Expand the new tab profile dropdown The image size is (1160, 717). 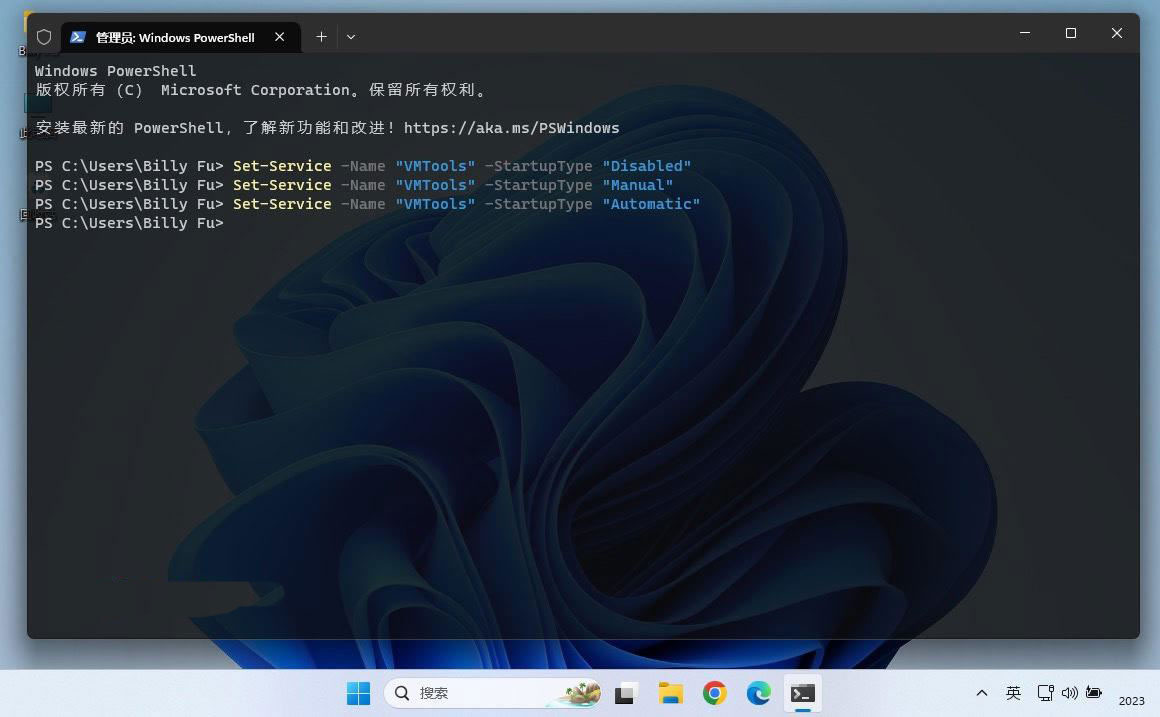click(351, 37)
